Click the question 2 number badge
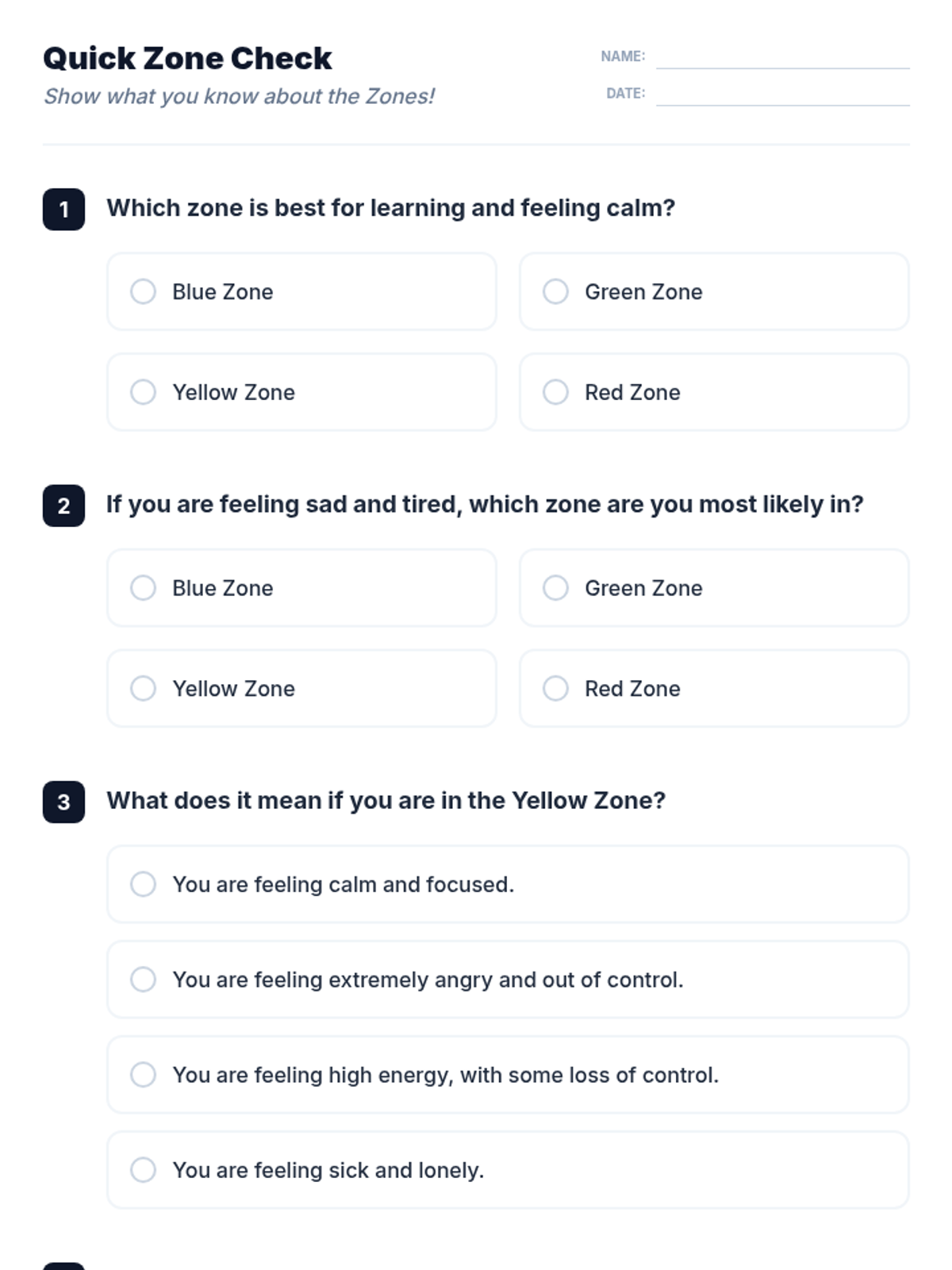 tap(63, 506)
